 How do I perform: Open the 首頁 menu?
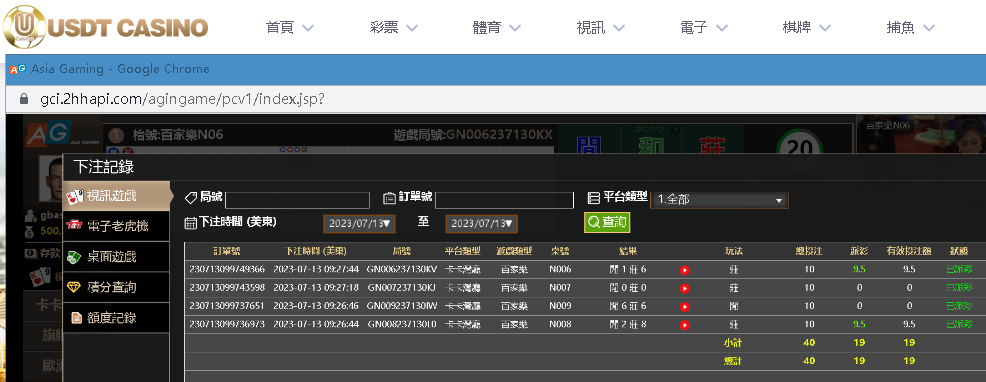click(x=290, y=28)
